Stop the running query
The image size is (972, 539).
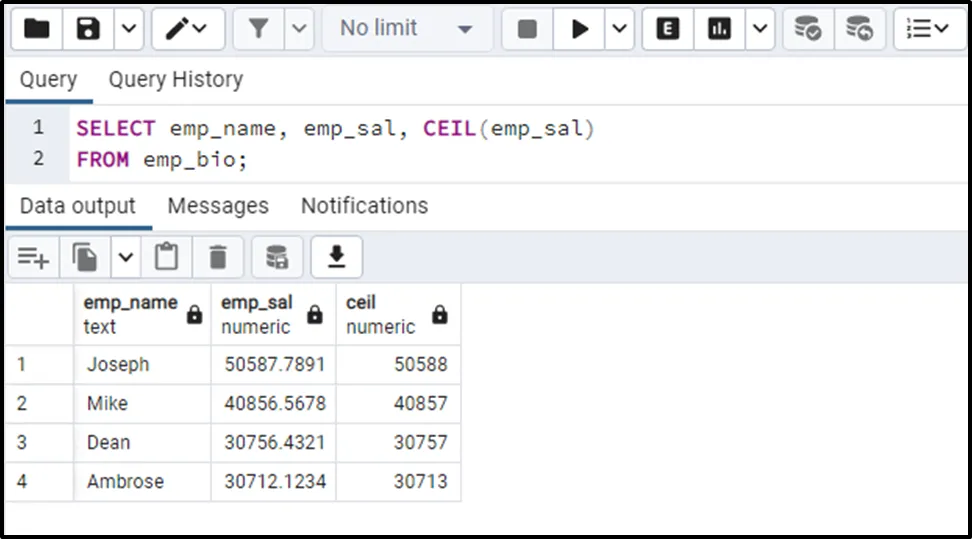(527, 29)
